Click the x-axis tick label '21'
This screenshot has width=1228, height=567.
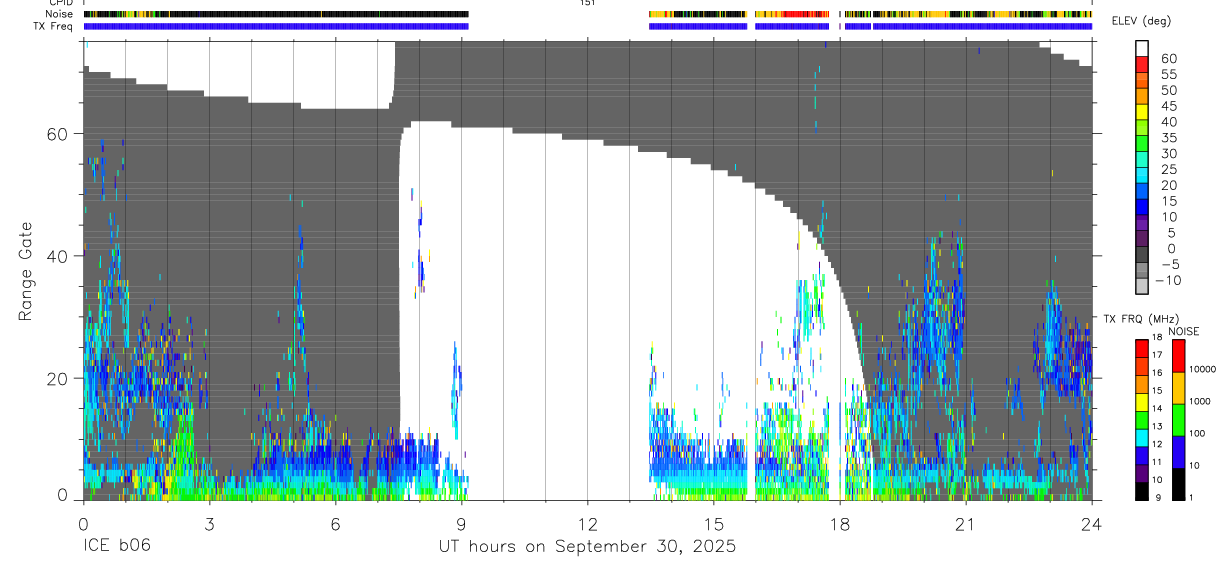tap(966, 524)
